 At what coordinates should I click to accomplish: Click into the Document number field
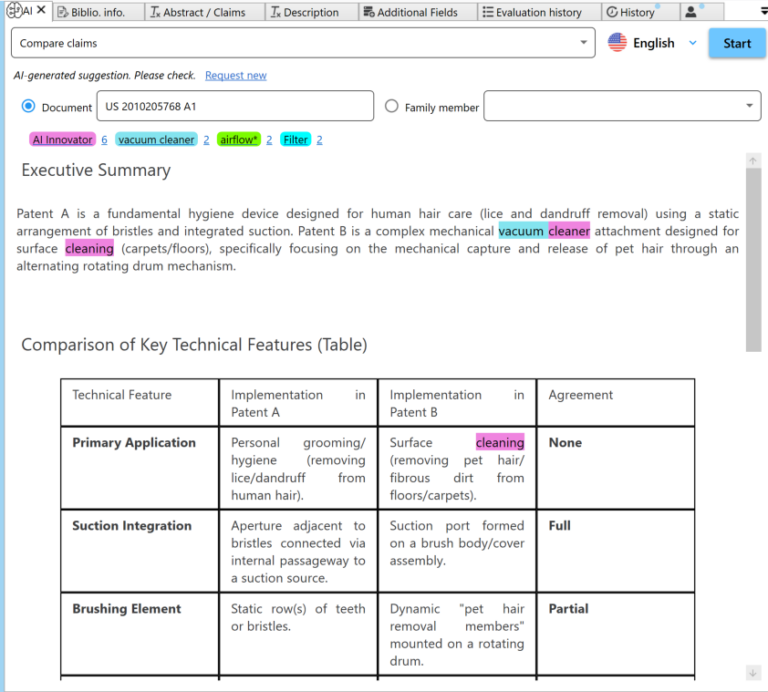[234, 106]
